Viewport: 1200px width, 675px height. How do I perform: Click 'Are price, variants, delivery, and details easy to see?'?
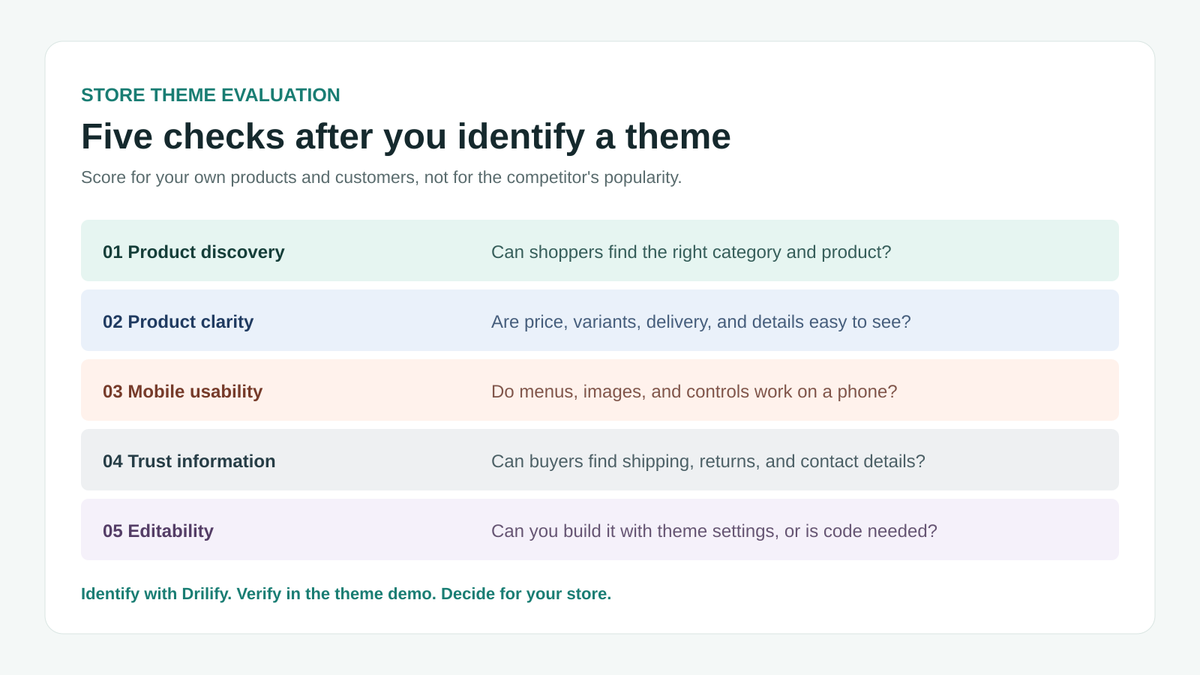(701, 322)
